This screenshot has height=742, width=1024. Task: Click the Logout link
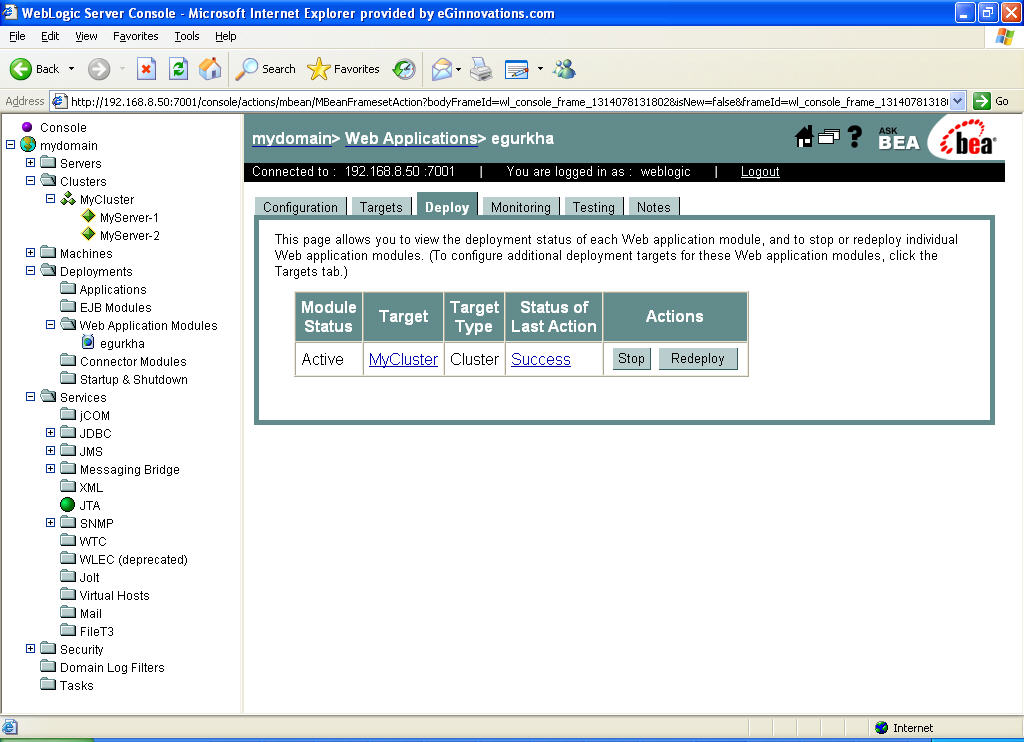[760, 171]
